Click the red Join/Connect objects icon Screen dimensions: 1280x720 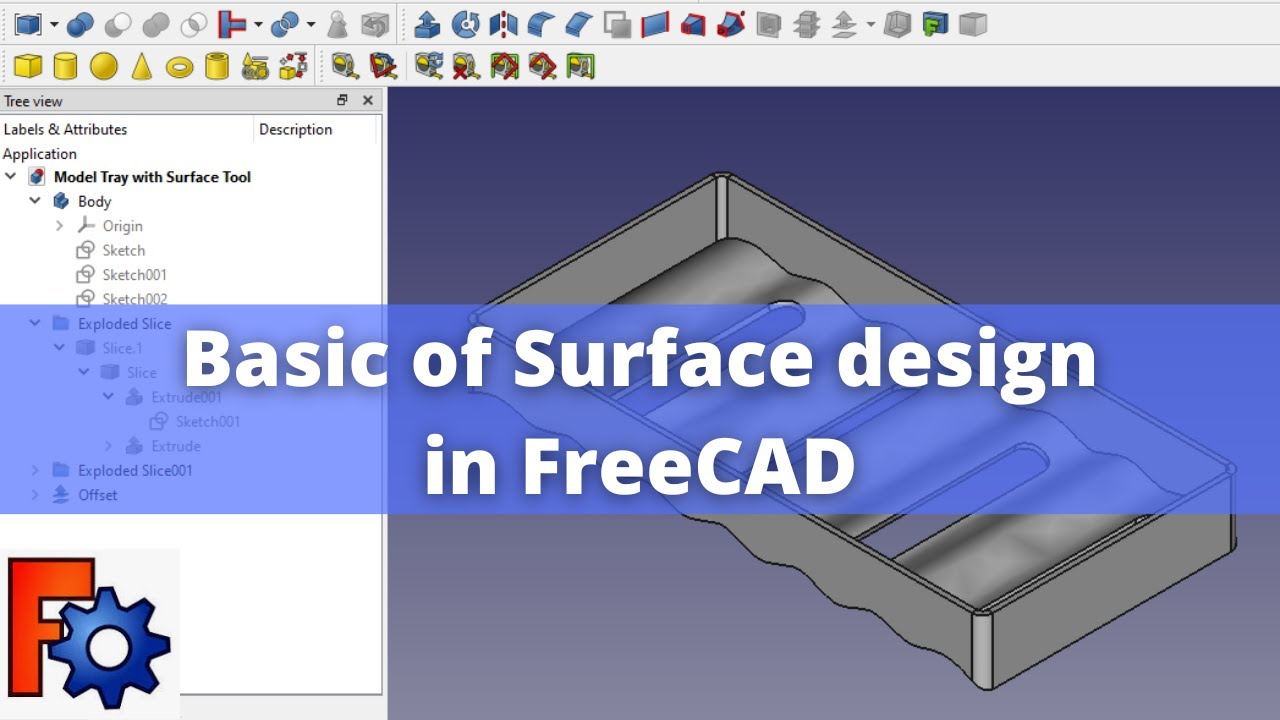tap(233, 23)
